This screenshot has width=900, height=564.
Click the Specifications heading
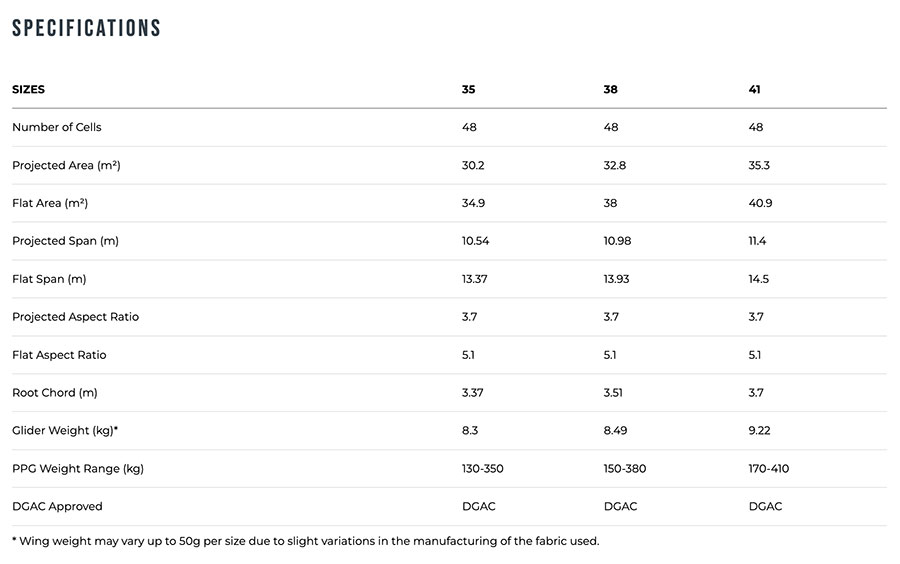tap(86, 28)
